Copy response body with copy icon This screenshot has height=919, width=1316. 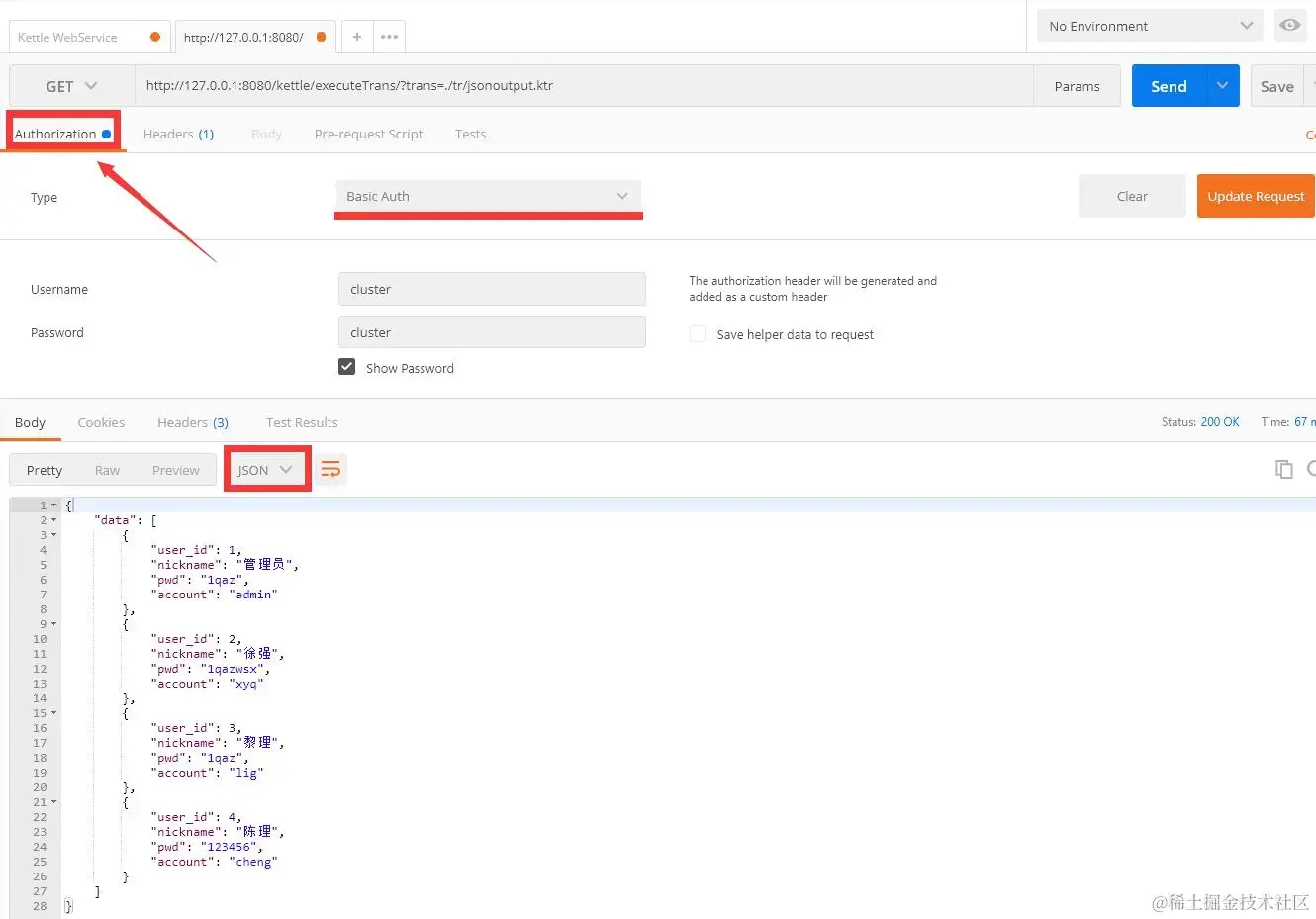click(1284, 469)
